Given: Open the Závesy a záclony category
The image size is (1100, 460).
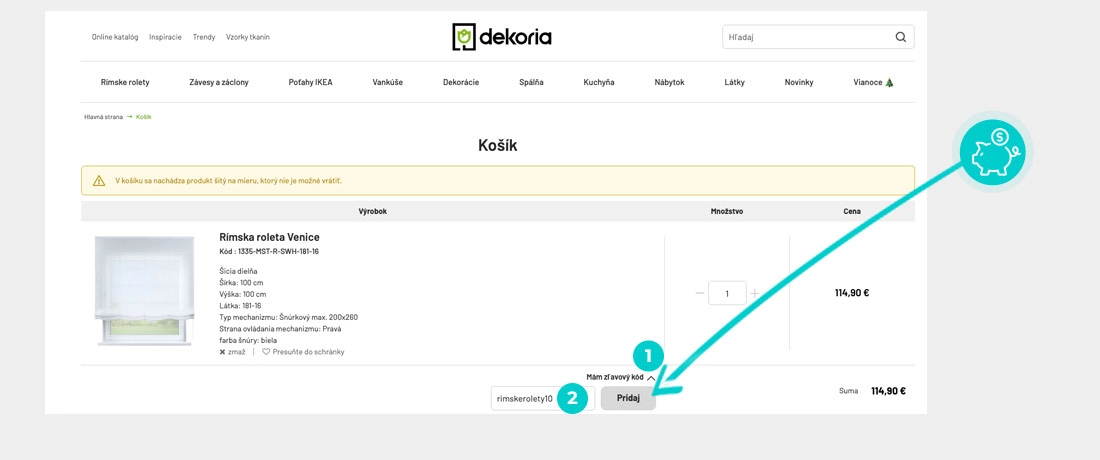Looking at the screenshot, I should pyautogui.click(x=218, y=82).
